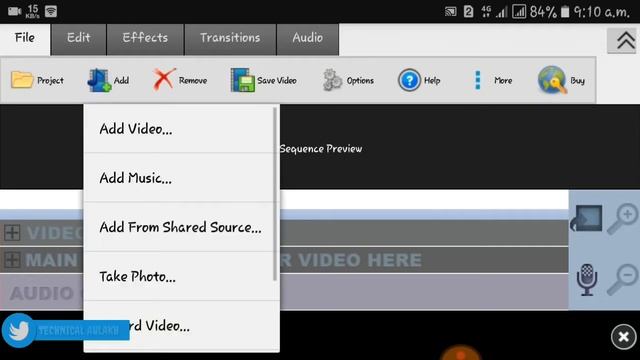Click the Save Video icon

point(242,80)
